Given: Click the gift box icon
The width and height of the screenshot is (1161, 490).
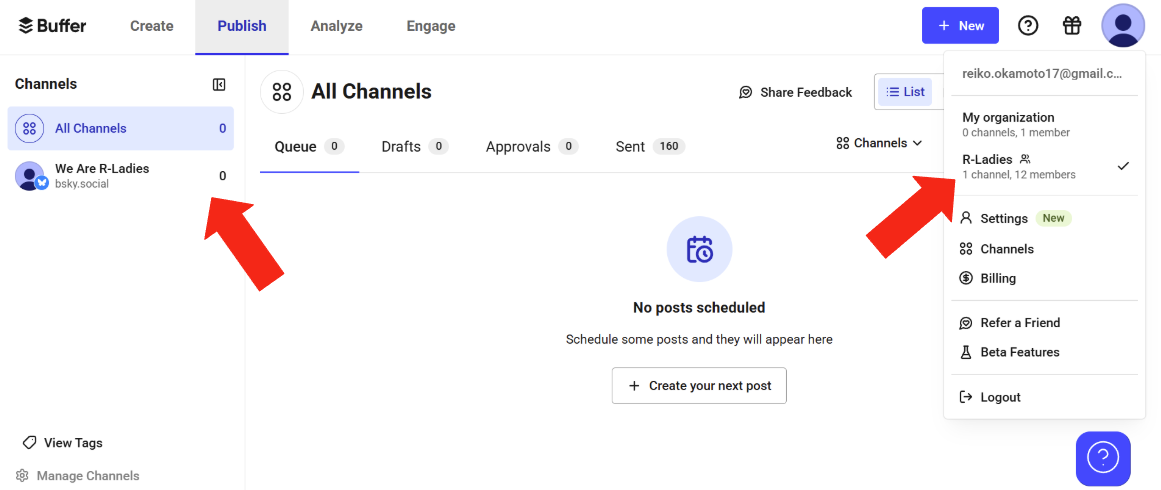Looking at the screenshot, I should tap(1072, 26).
